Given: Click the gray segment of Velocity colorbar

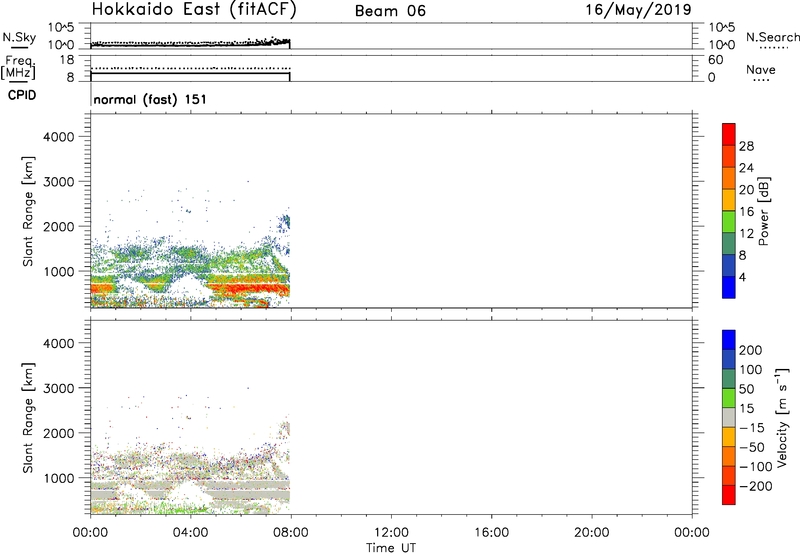Looking at the screenshot, I should (x=729, y=417).
